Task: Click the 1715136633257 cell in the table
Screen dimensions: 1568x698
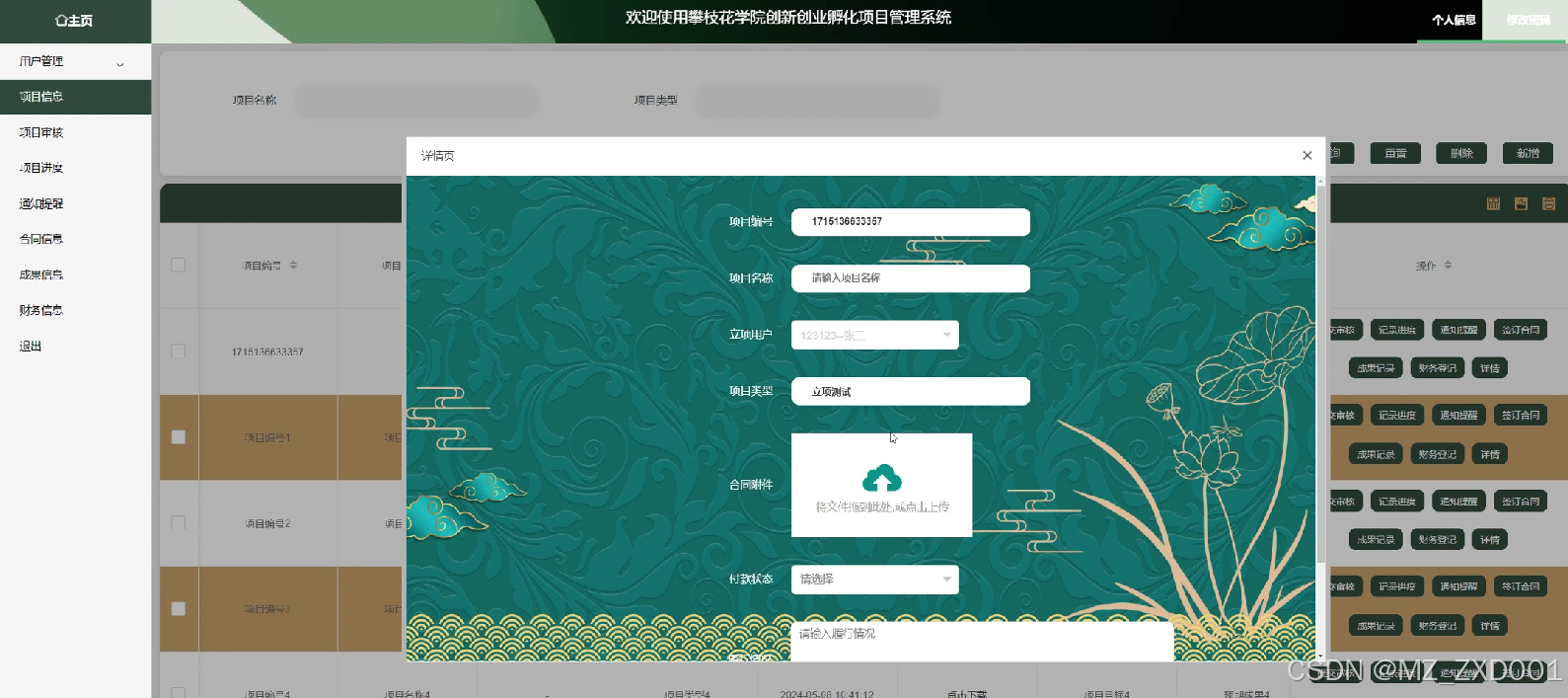Action: coord(267,351)
